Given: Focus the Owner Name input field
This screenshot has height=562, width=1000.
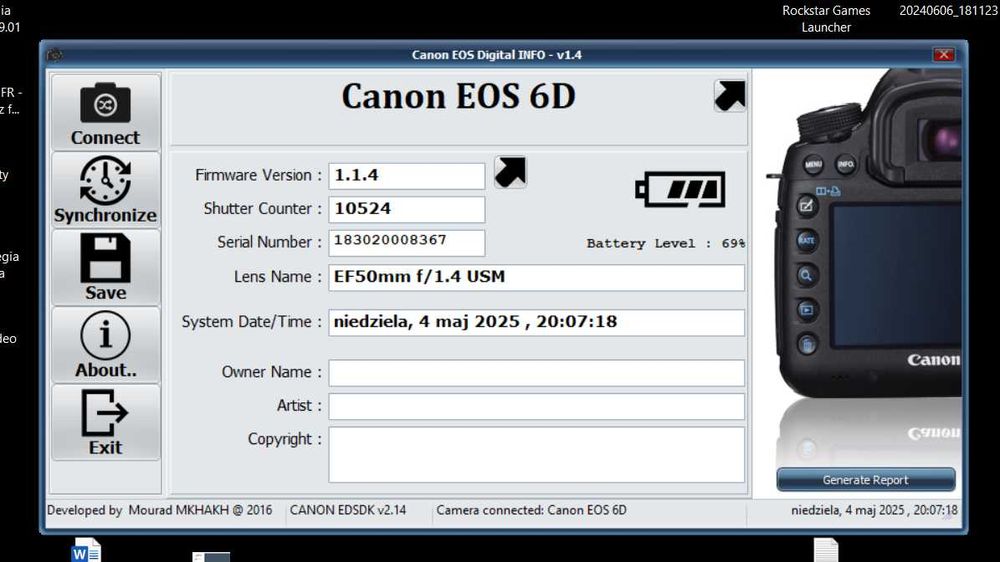Looking at the screenshot, I should [x=536, y=373].
